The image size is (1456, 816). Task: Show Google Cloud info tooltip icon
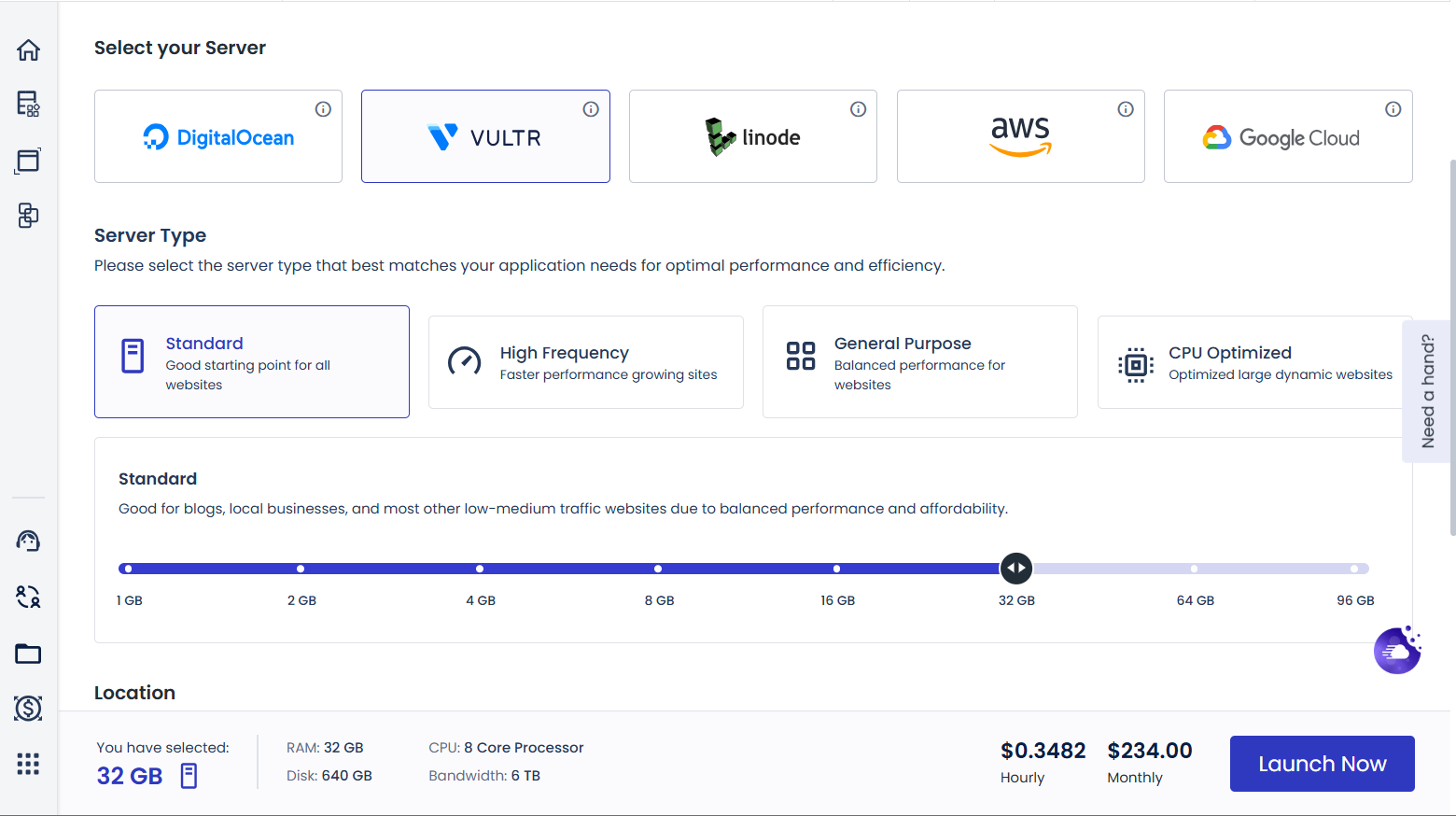tap(1393, 109)
